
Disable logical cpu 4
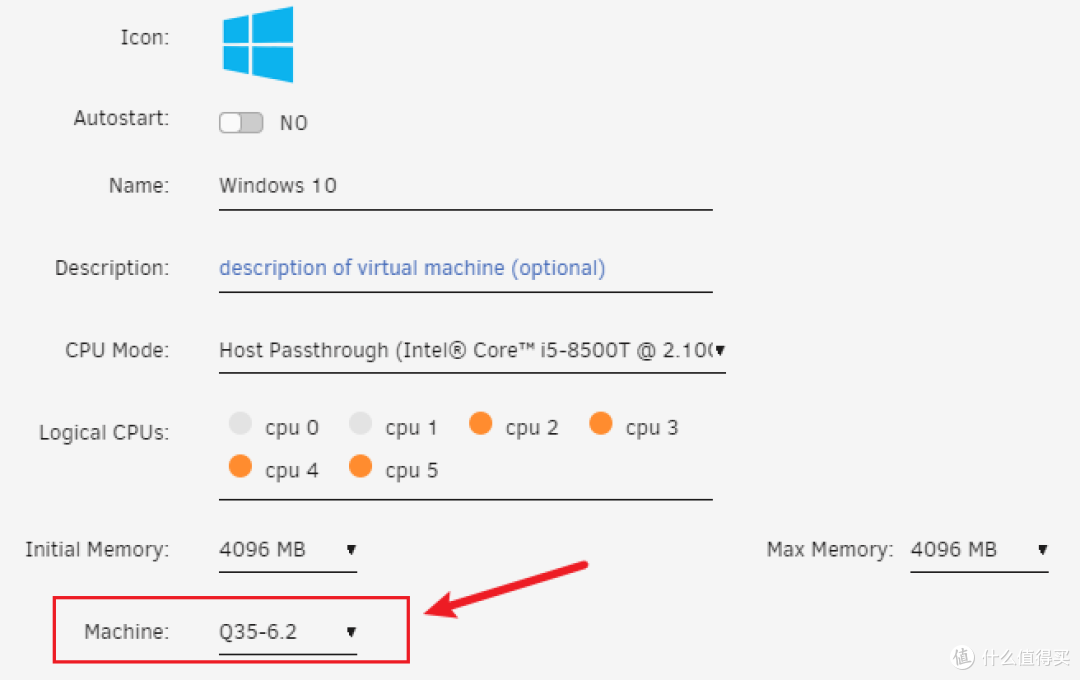pyautogui.click(x=240, y=466)
